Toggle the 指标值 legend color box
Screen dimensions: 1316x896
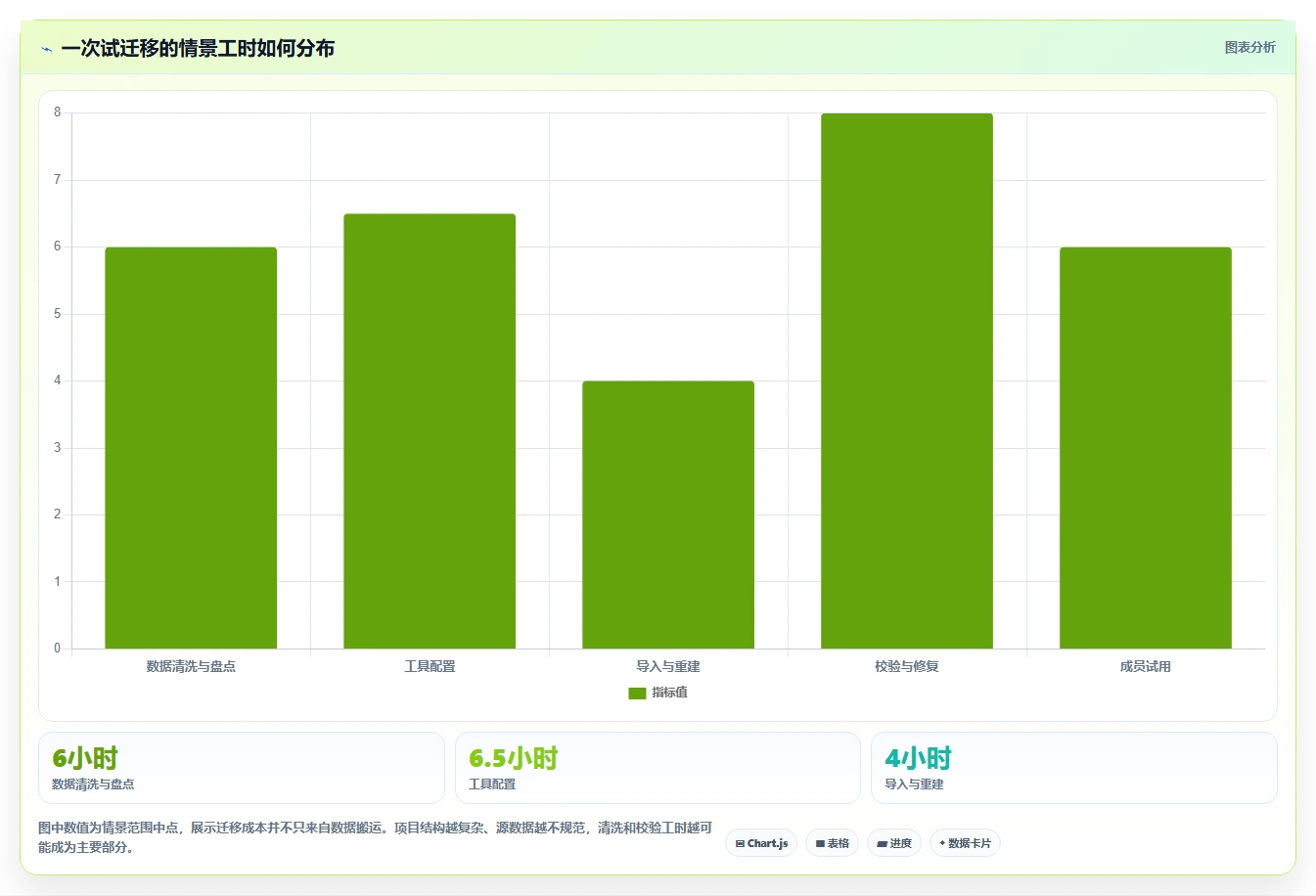(x=637, y=693)
